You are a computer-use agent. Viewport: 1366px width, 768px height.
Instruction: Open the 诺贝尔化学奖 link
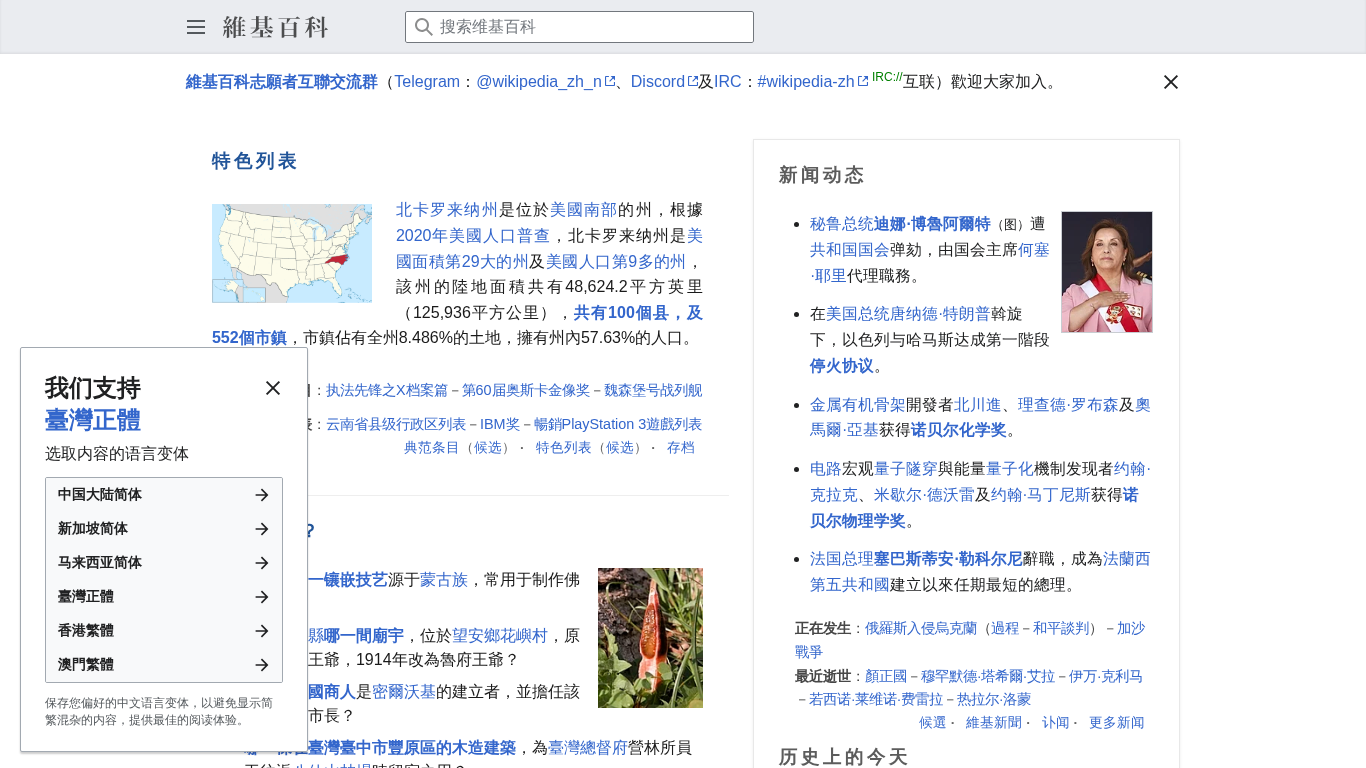tap(958, 430)
